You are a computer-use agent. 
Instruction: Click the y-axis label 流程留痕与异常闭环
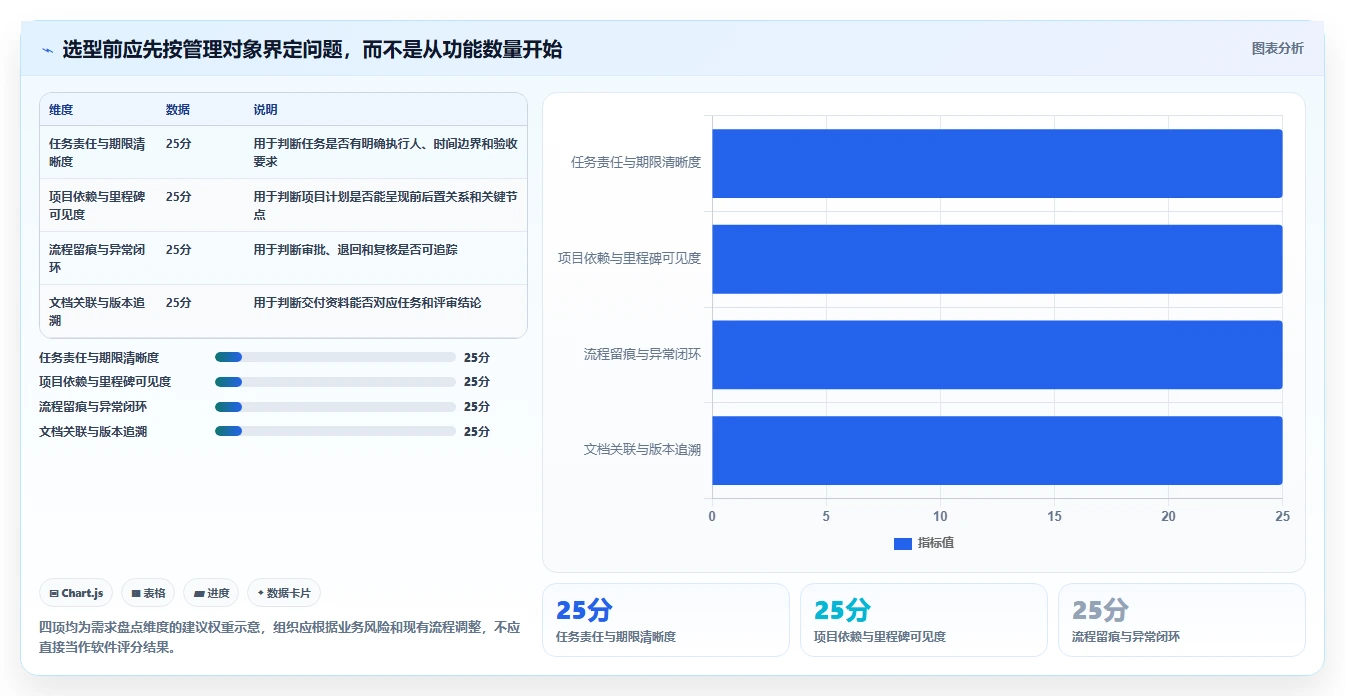tap(642, 354)
